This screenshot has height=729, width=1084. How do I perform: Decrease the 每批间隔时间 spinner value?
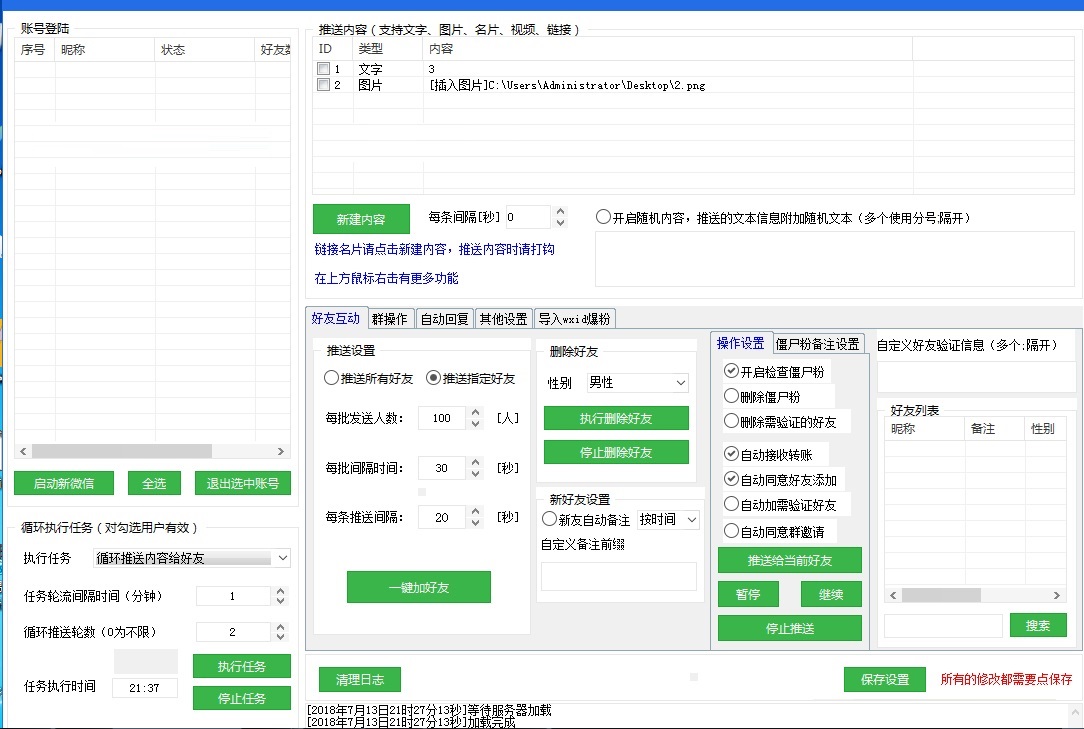(475, 473)
